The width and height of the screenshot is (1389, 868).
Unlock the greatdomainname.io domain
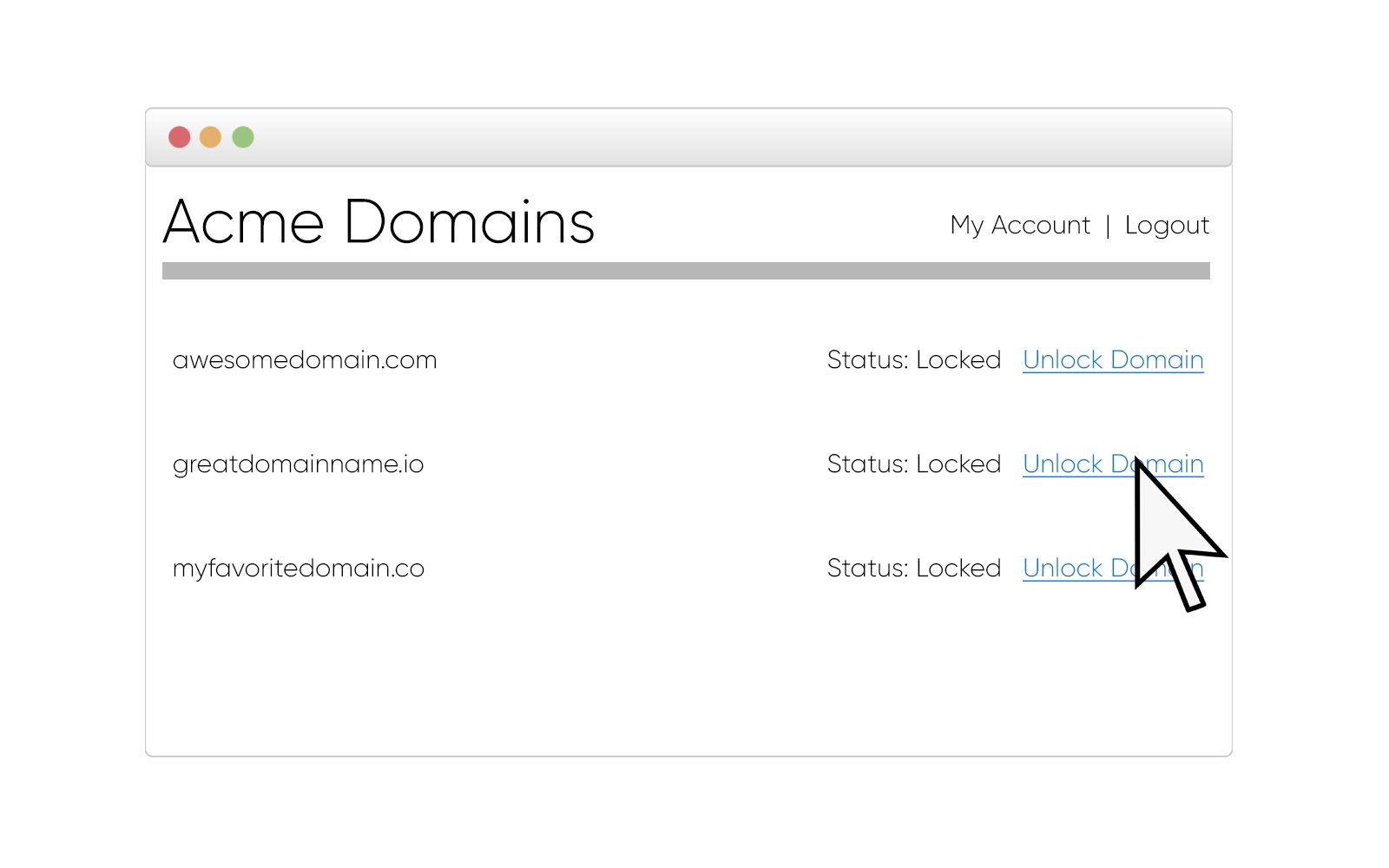[1075, 464]
